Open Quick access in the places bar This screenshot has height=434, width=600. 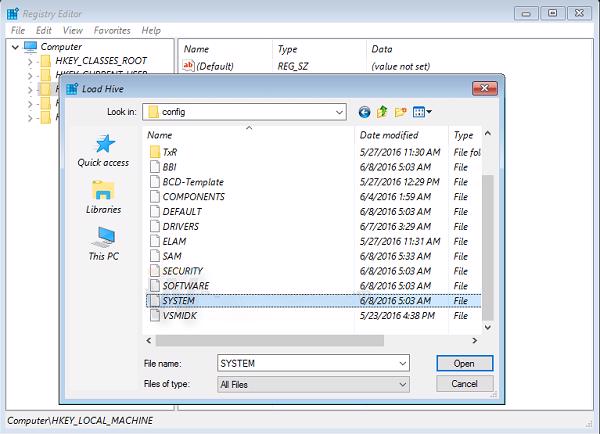(103, 151)
